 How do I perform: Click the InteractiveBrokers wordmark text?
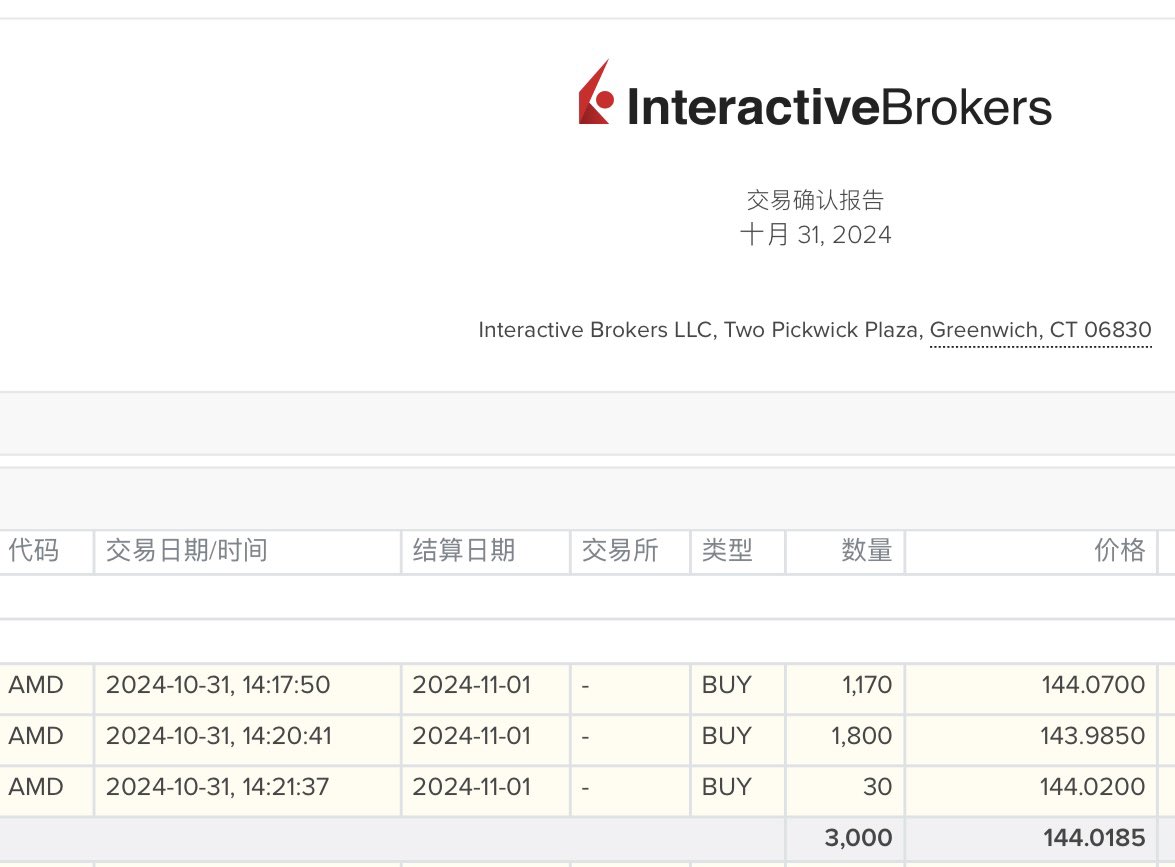[839, 107]
